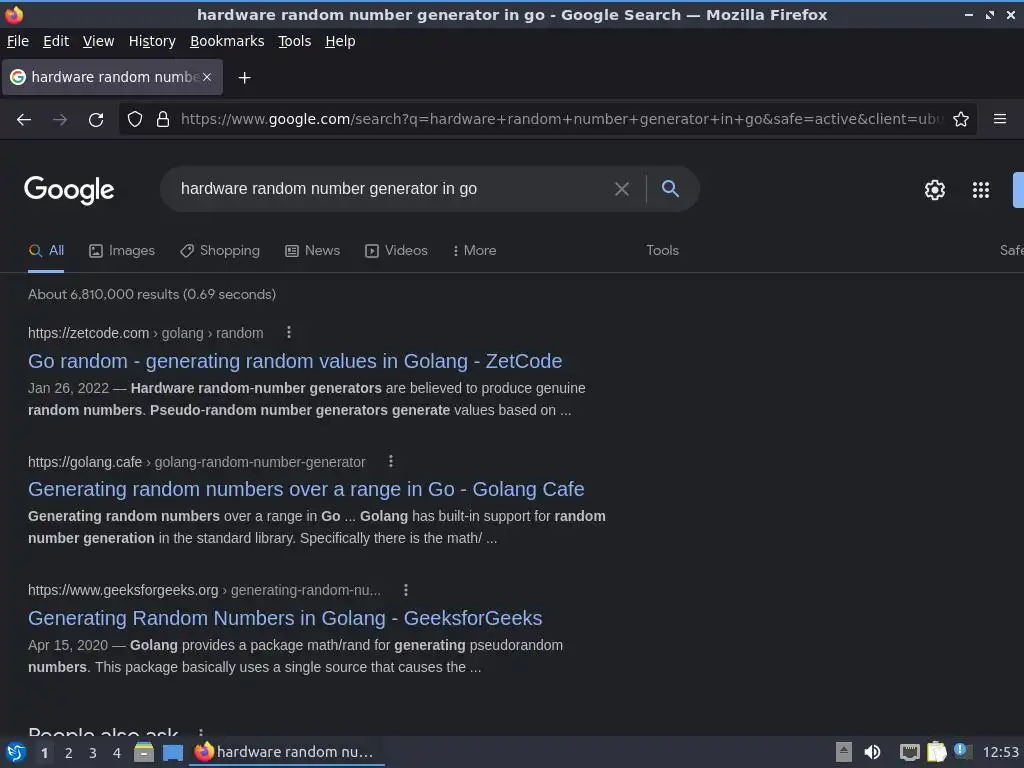Click the forward navigation arrow
Image resolution: width=1024 pixels, height=768 pixels.
coord(60,120)
